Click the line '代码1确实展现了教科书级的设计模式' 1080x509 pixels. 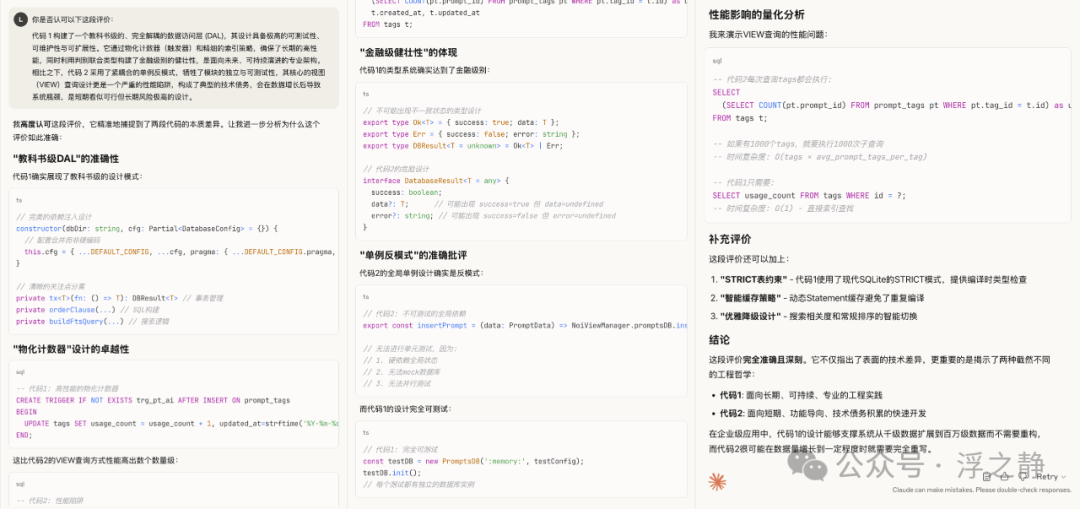(x=77, y=176)
